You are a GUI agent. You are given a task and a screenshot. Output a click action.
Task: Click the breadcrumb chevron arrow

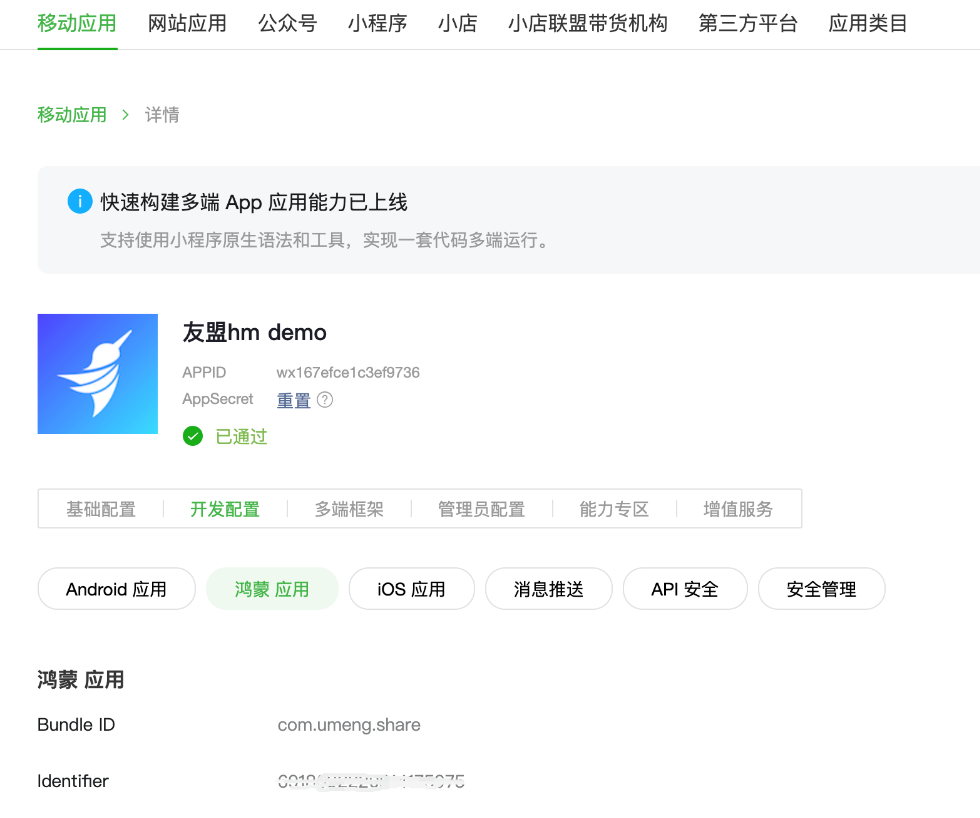(x=126, y=115)
